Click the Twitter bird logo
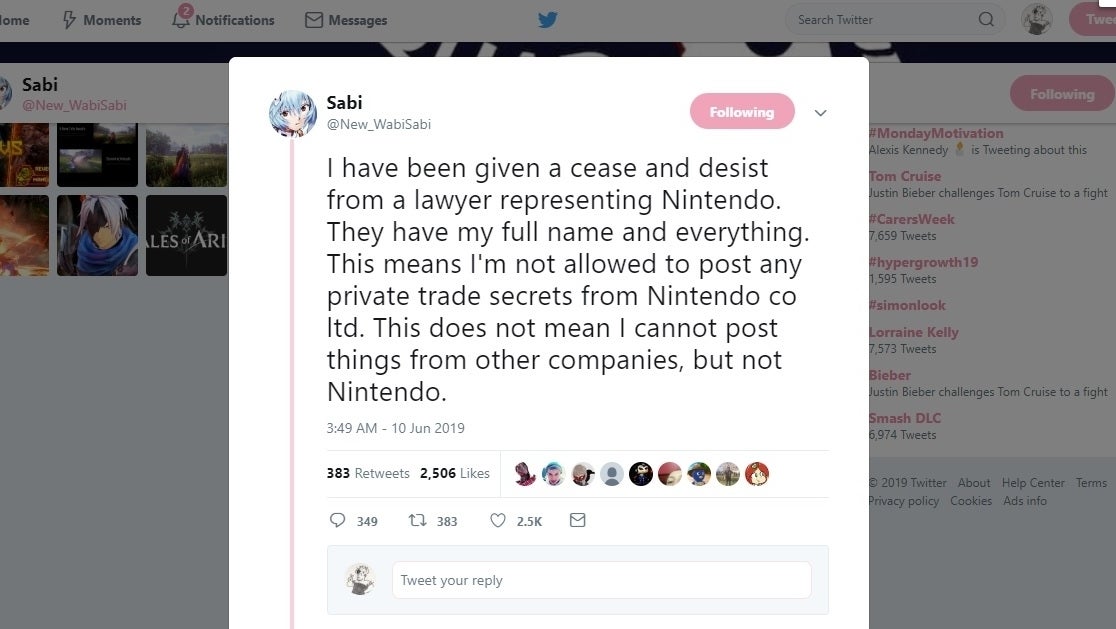The image size is (1116, 629). (547, 19)
